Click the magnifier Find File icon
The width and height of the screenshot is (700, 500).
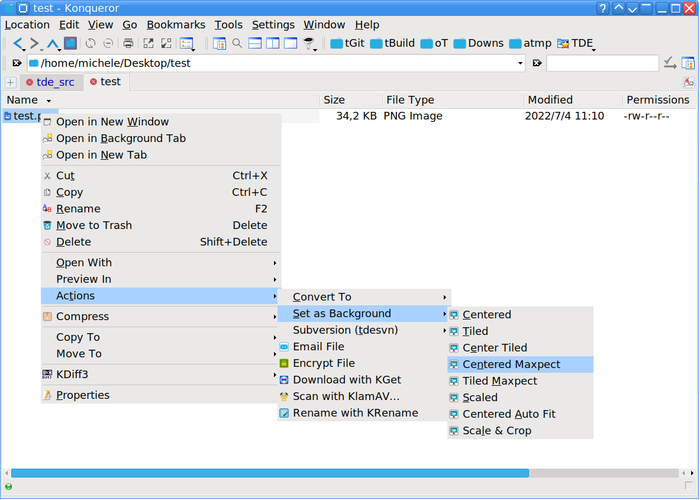tap(237, 43)
